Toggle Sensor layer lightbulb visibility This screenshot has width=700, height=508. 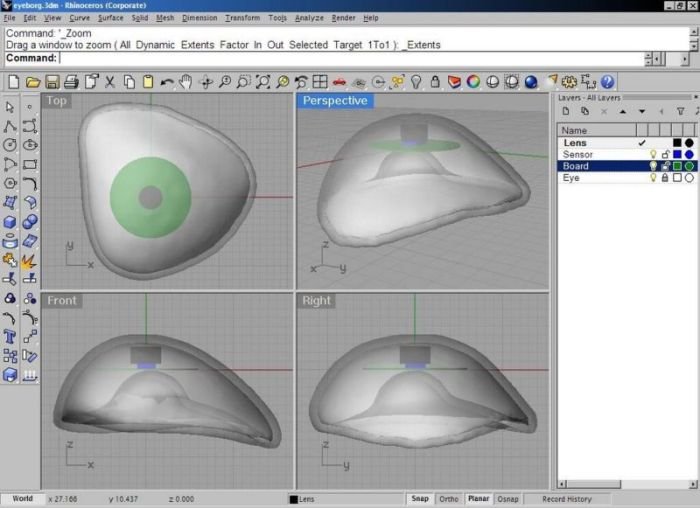click(653, 155)
